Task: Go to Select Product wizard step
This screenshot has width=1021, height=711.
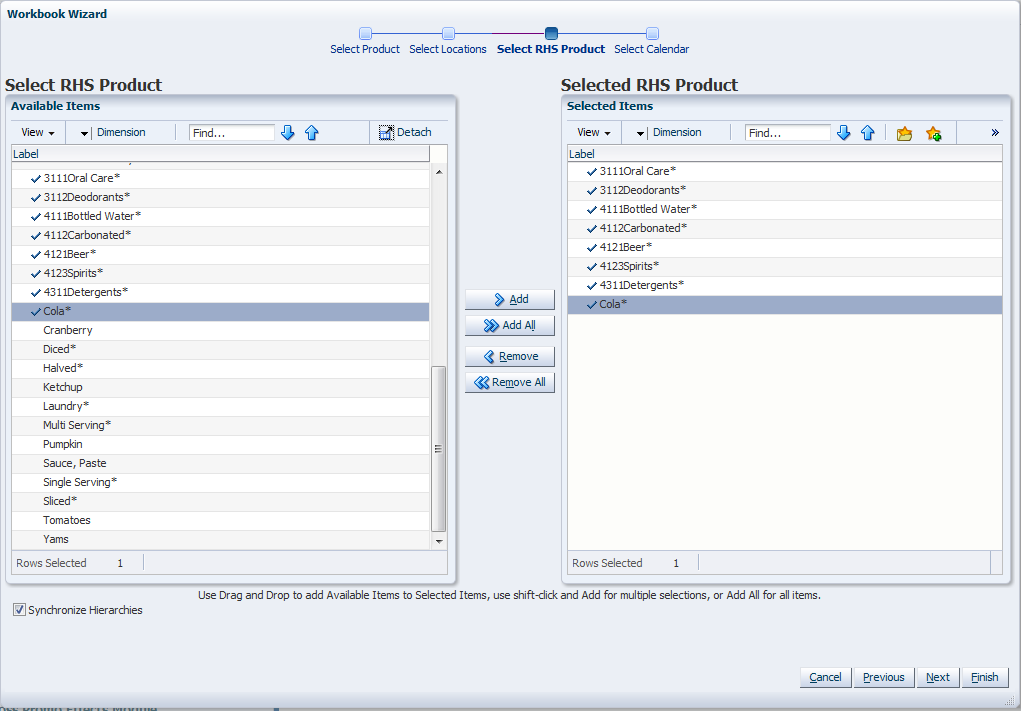Action: coord(365,33)
